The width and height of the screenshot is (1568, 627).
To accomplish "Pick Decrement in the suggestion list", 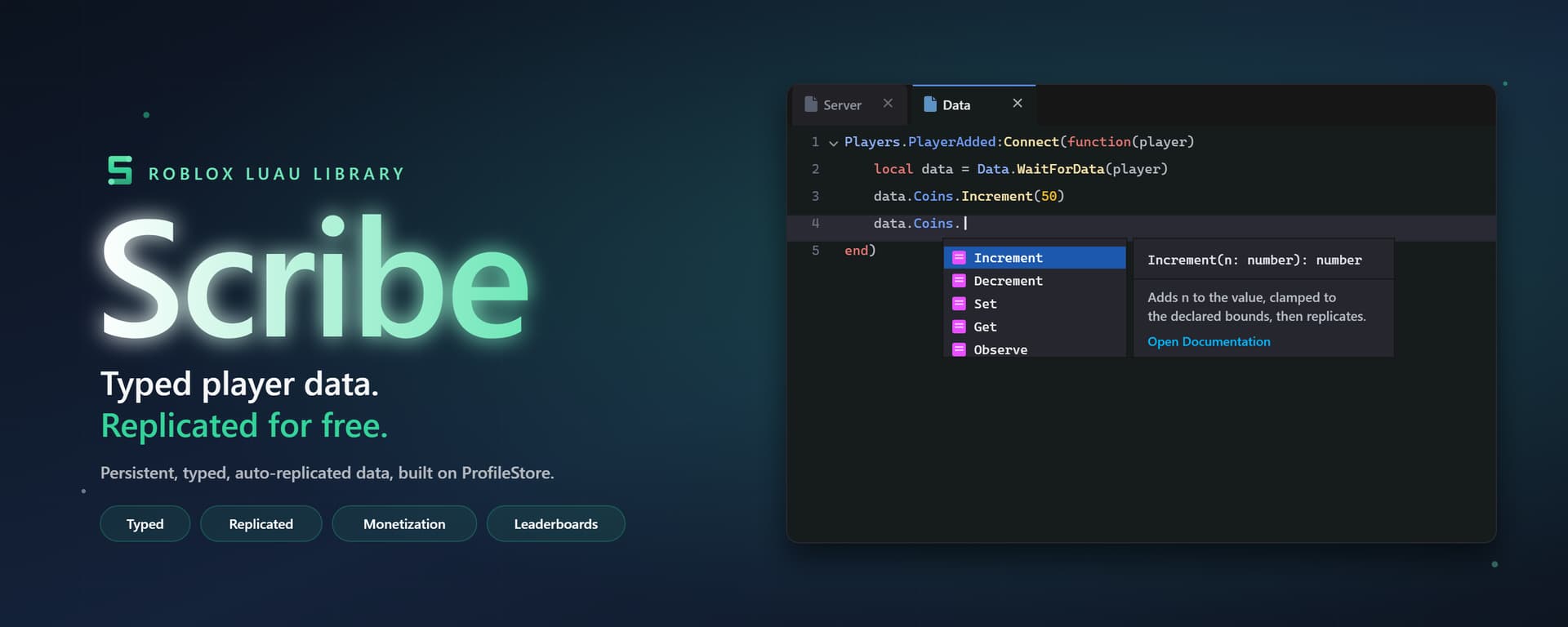I will click(1035, 281).
